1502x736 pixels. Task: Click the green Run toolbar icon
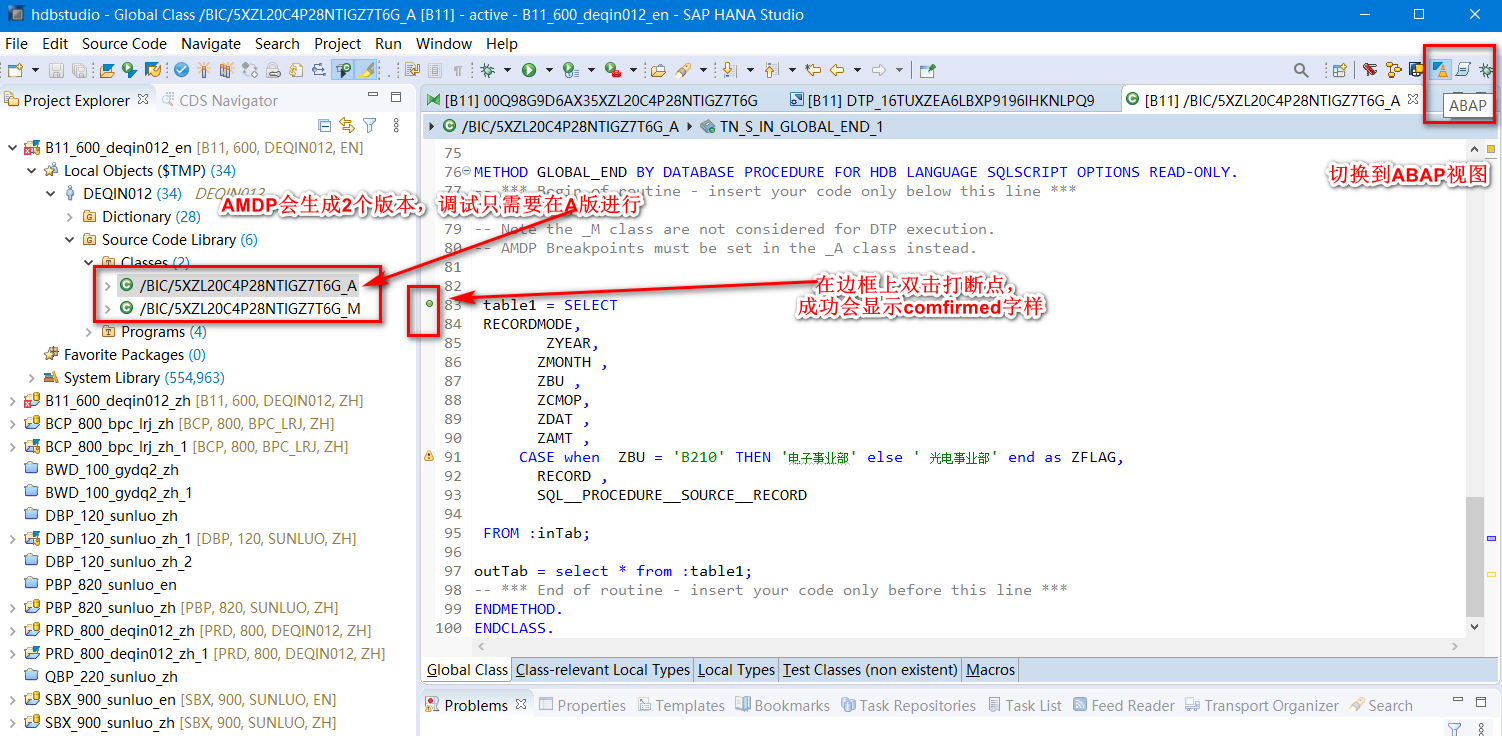coord(529,69)
